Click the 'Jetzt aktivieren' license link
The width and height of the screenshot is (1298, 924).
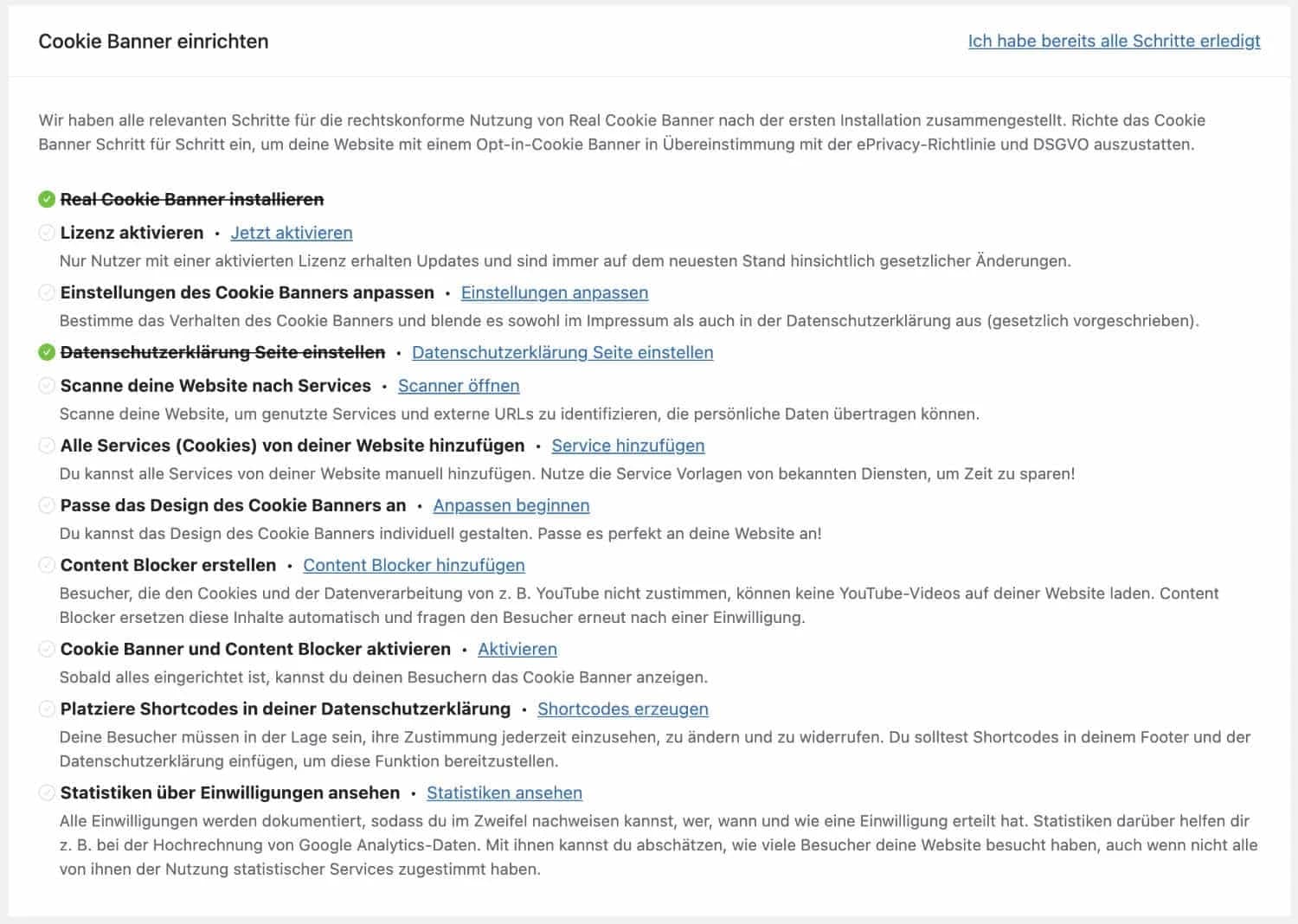coord(292,233)
